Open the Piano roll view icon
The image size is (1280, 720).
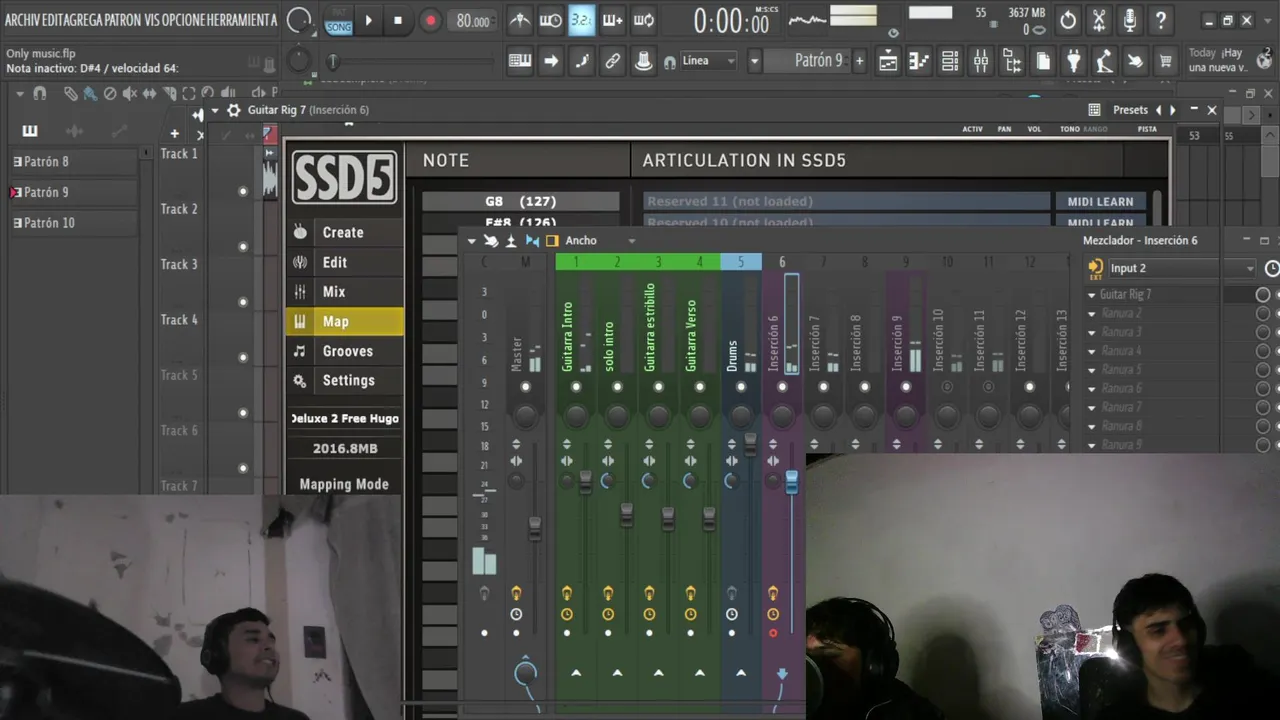919,61
